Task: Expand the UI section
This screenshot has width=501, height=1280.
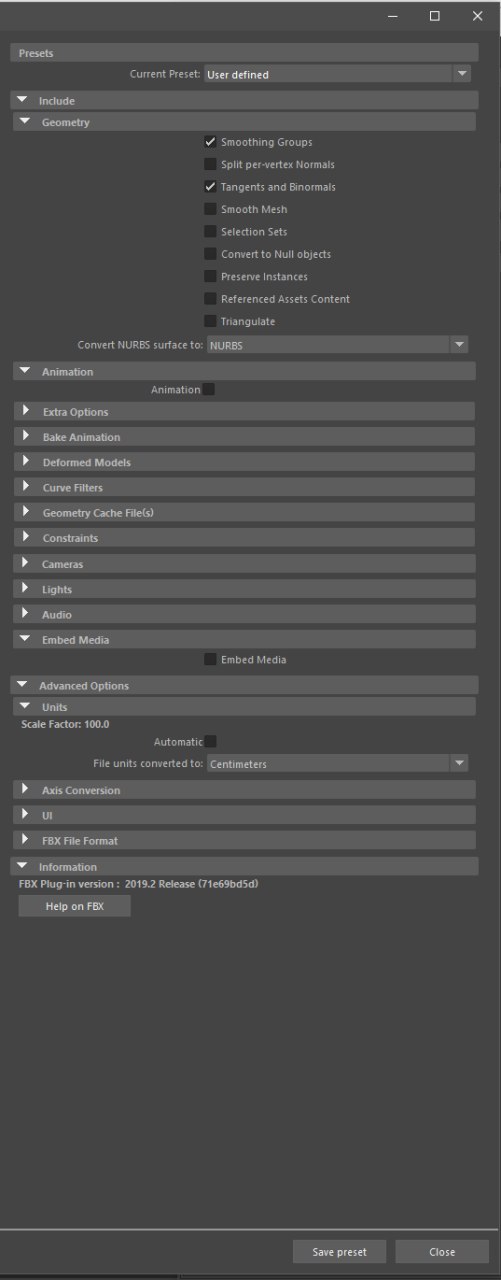Action: [244, 815]
